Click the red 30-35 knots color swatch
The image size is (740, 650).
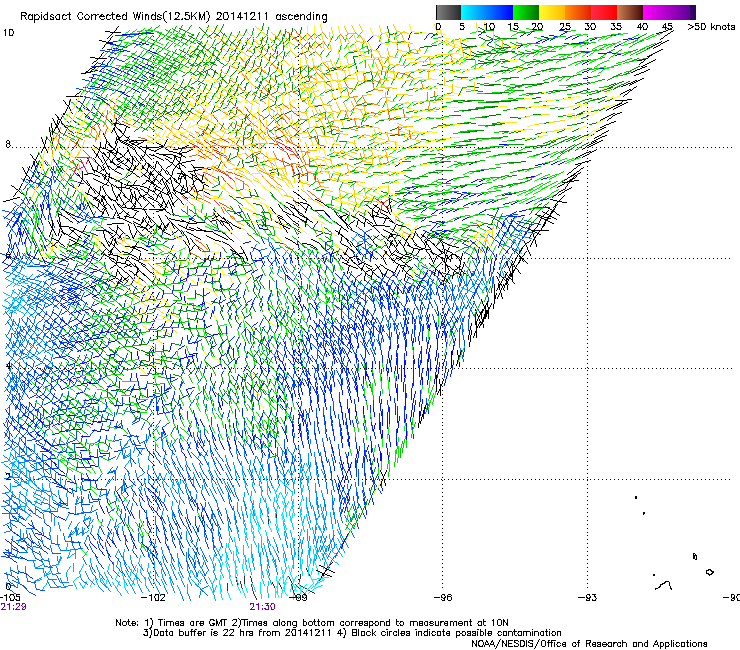click(x=604, y=12)
